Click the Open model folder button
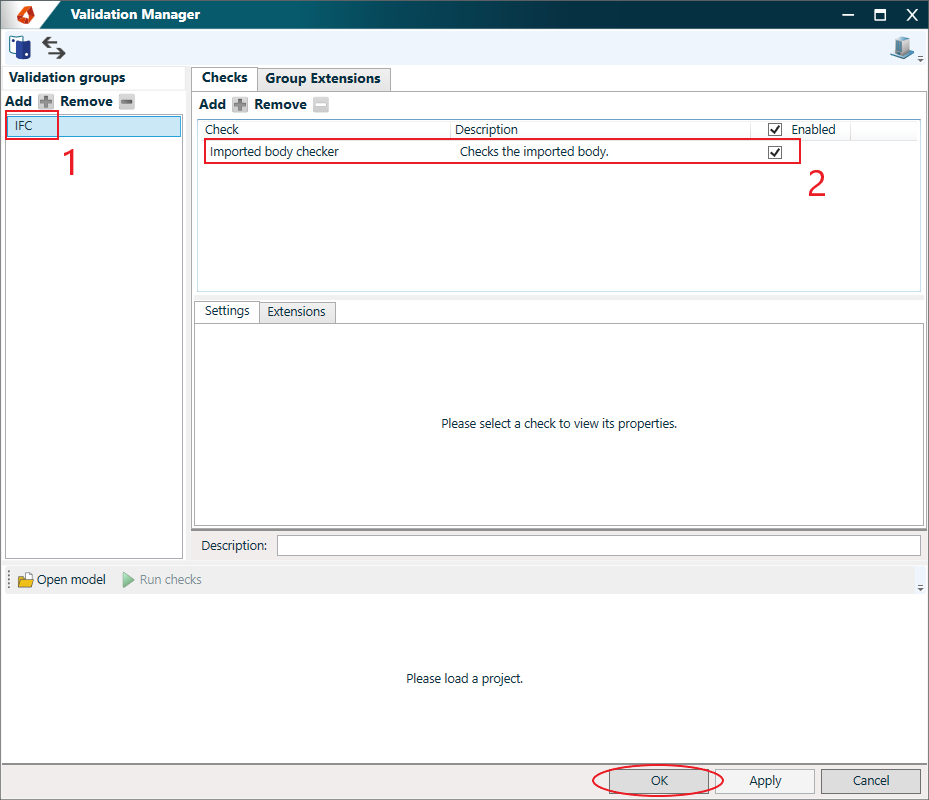 point(62,580)
